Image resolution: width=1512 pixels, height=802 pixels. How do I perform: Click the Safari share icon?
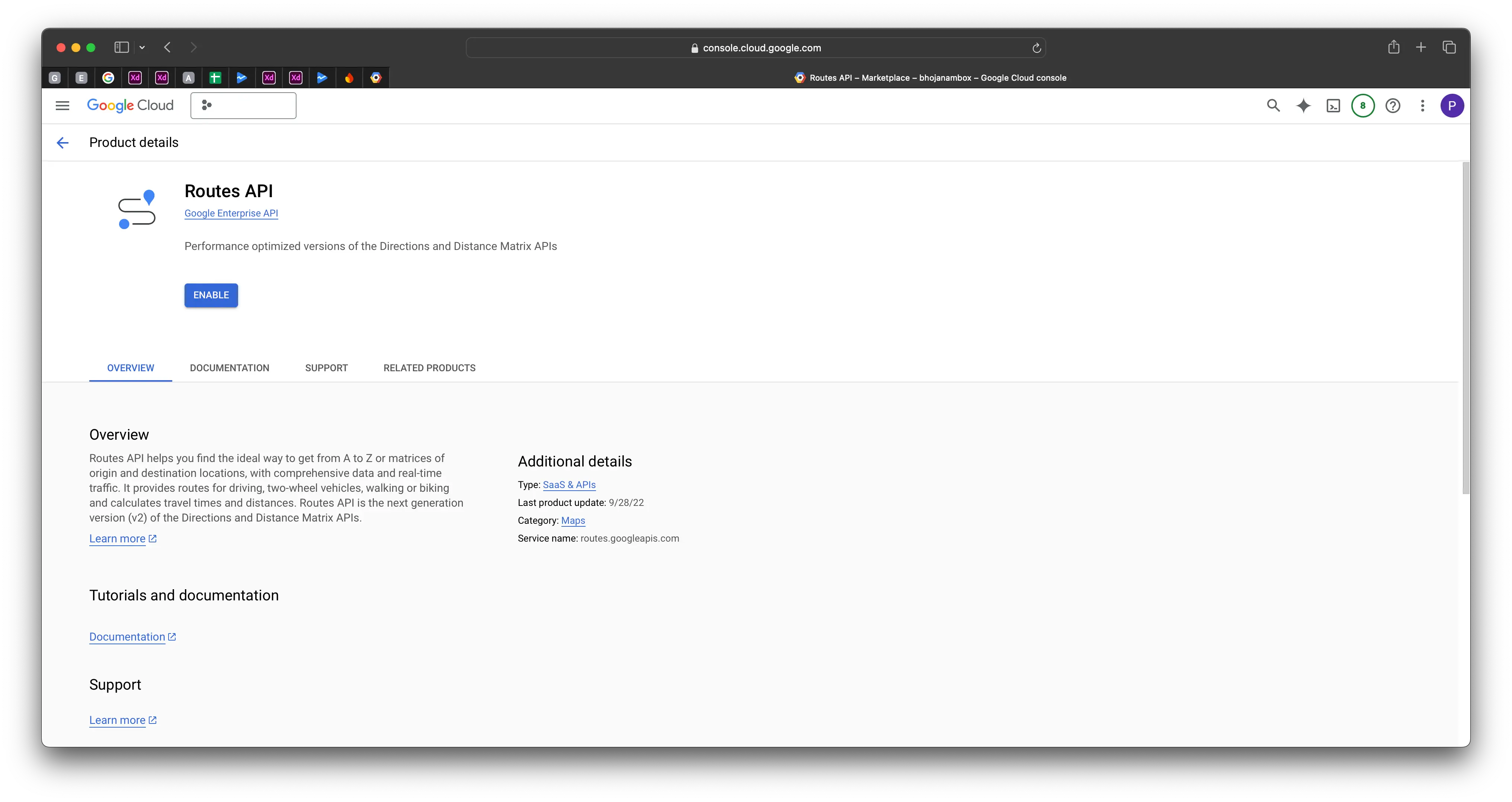pos(1393,47)
